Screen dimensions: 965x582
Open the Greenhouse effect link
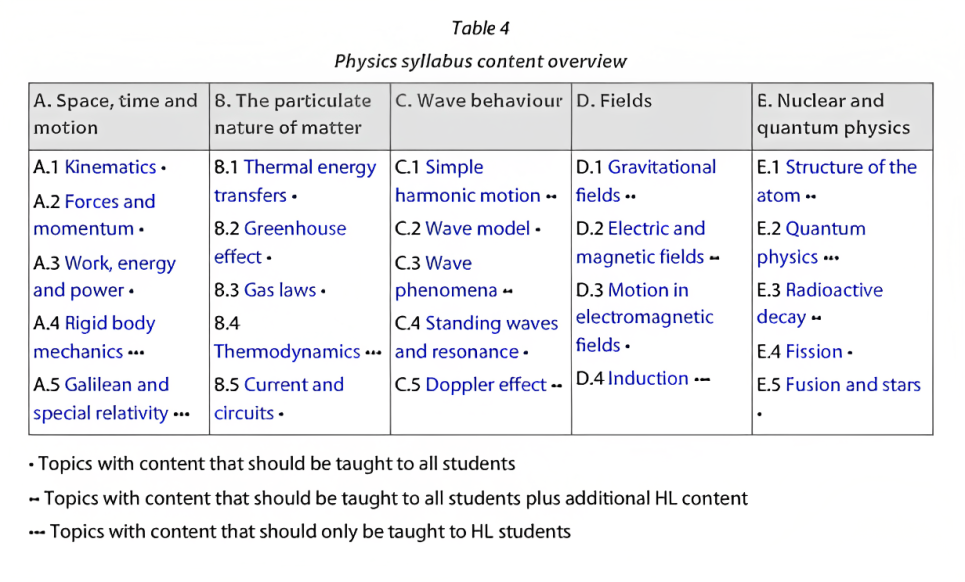pos(295,229)
